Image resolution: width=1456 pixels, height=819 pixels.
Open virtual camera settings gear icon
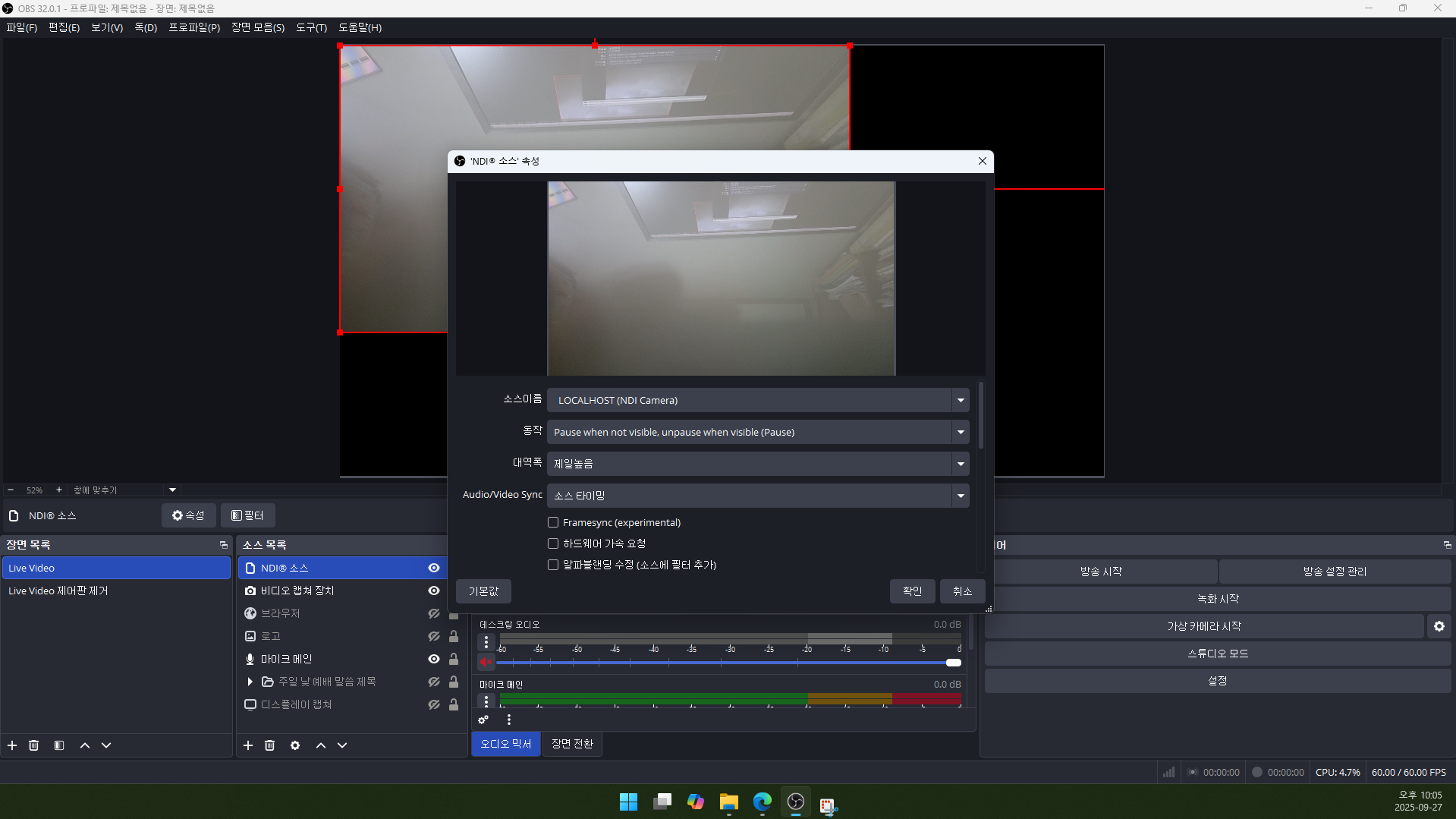tap(1439, 626)
